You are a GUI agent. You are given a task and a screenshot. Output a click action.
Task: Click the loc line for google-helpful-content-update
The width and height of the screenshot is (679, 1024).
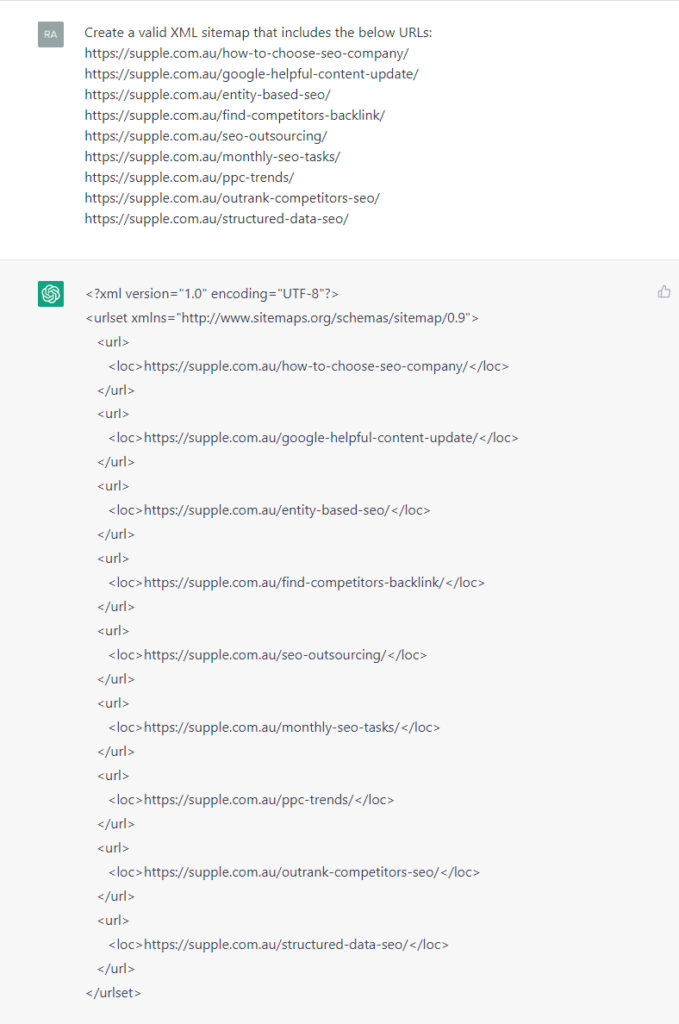pos(313,438)
